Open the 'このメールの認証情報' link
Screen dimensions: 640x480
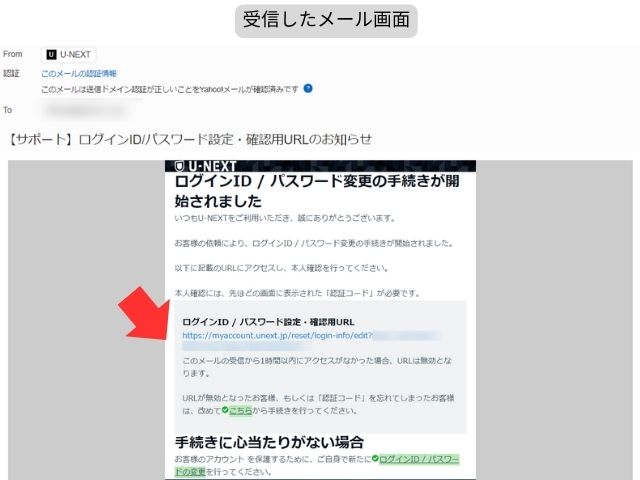coord(79,73)
